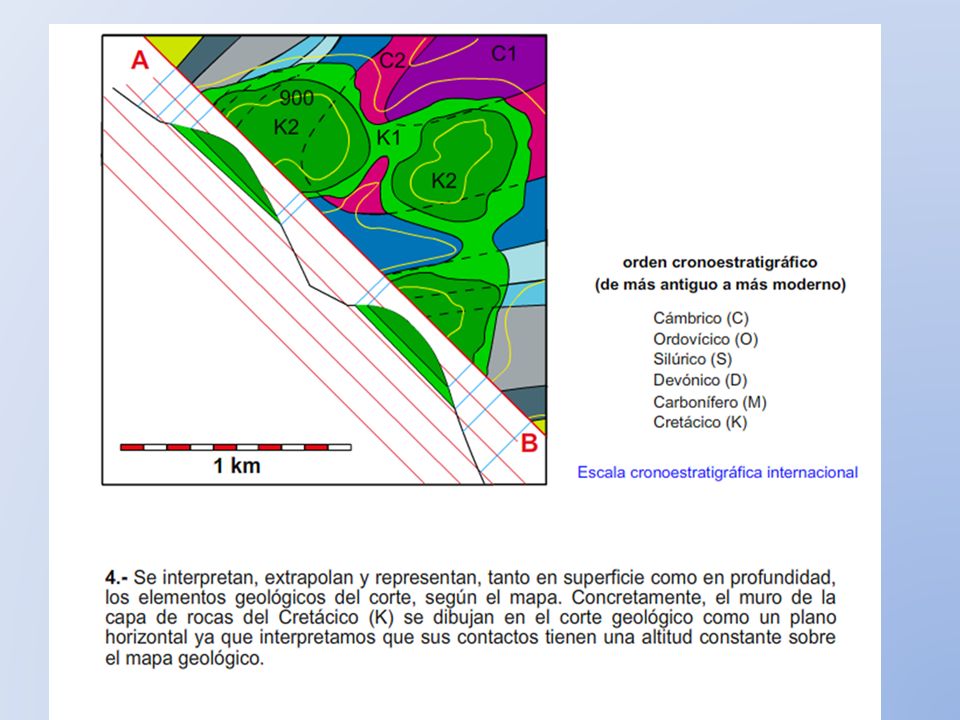Select the text Ordovícico (O)
960x720 pixels.
tap(705, 339)
